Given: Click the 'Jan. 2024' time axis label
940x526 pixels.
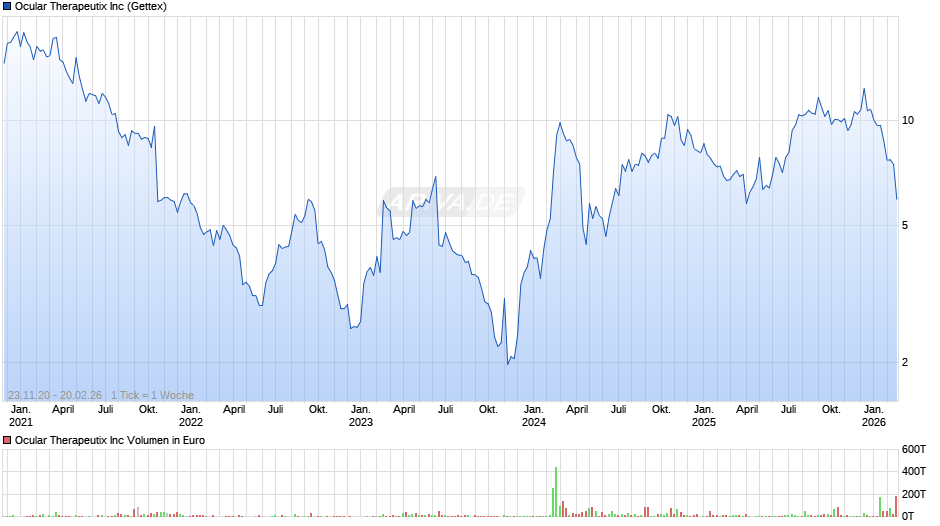Looking at the screenshot, I should [534, 416].
